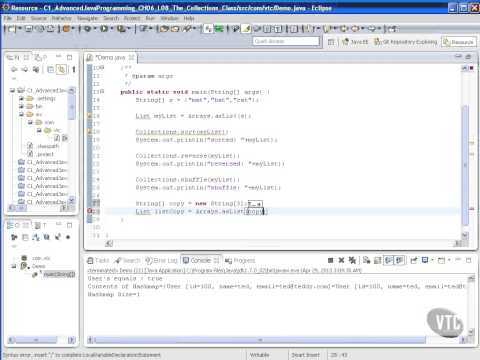The width and height of the screenshot is (480, 360).
Task: Toggle Show Console When Standard Out Changes
Action: (388, 260)
